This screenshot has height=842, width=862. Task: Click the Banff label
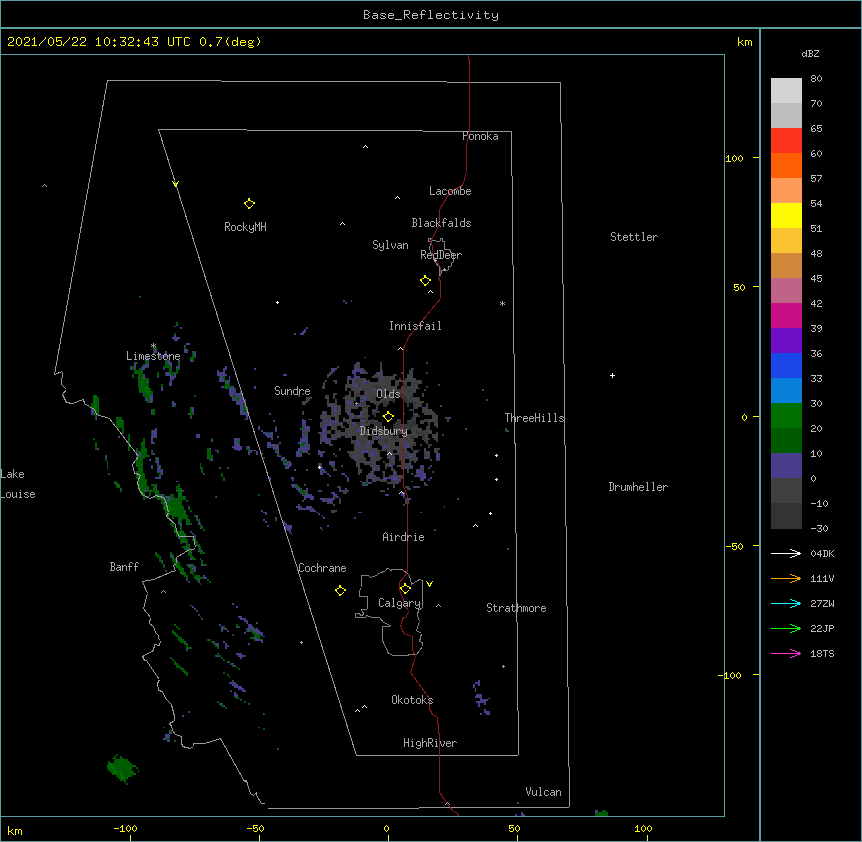point(124,567)
